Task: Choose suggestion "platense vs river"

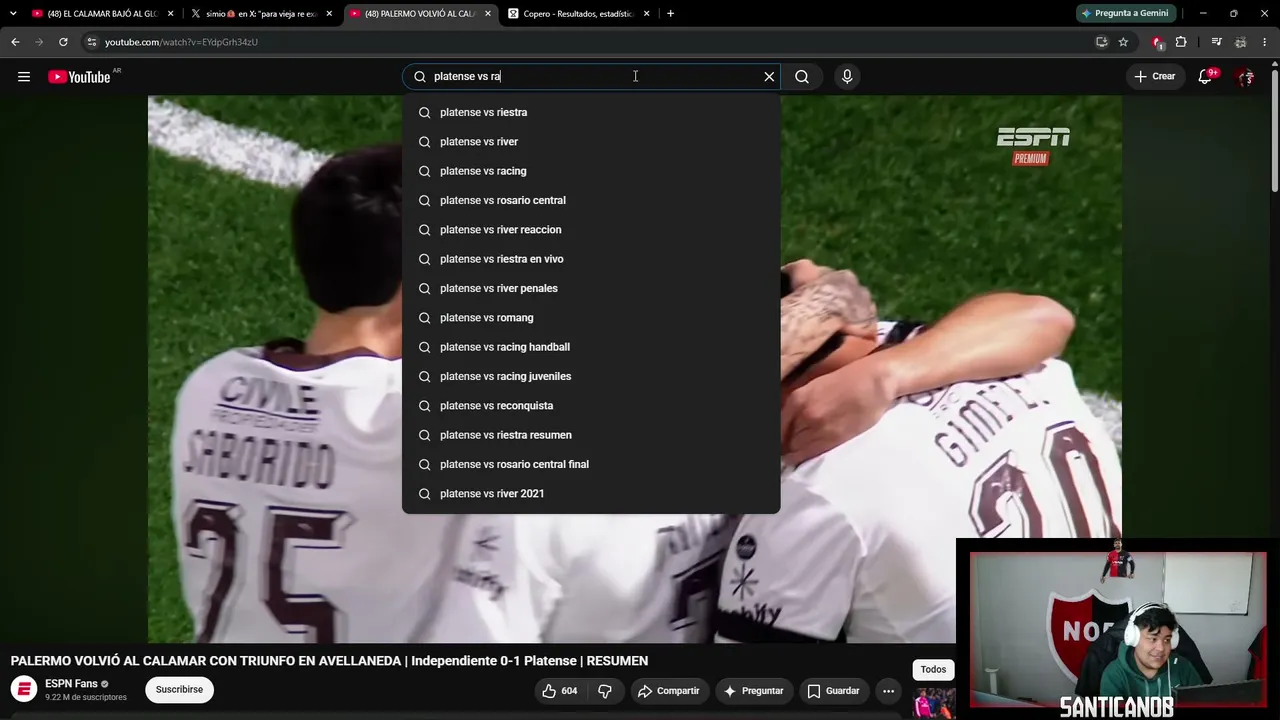Action: 591,142
